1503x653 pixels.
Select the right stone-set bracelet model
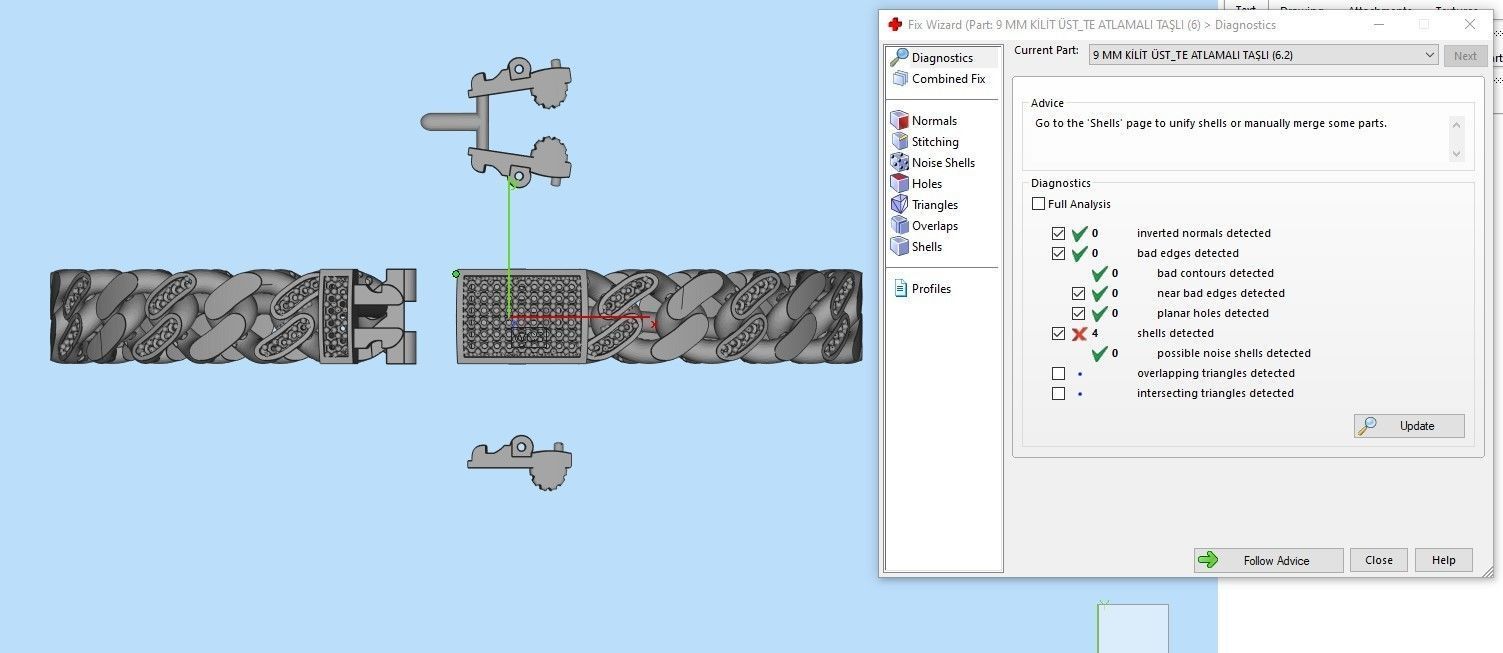tap(660, 316)
